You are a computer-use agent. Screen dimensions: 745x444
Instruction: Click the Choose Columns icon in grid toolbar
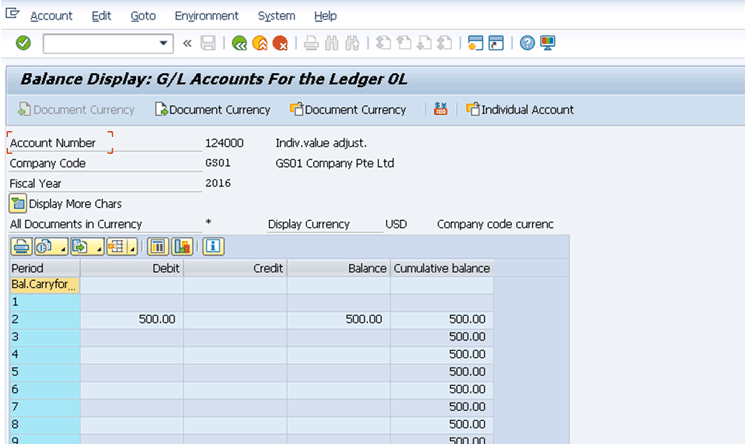158,246
